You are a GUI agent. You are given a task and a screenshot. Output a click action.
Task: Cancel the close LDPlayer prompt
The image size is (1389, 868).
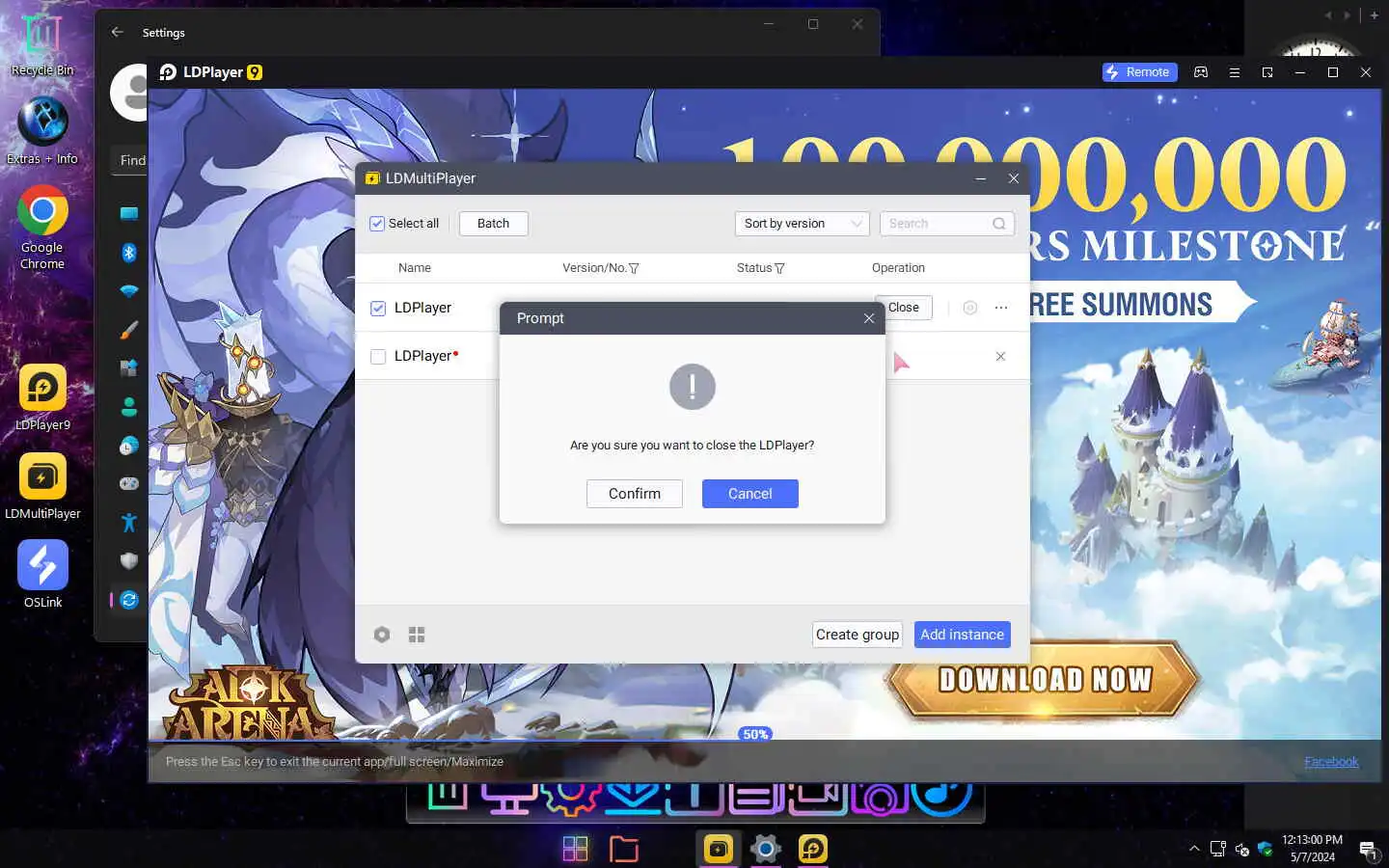[x=750, y=494]
